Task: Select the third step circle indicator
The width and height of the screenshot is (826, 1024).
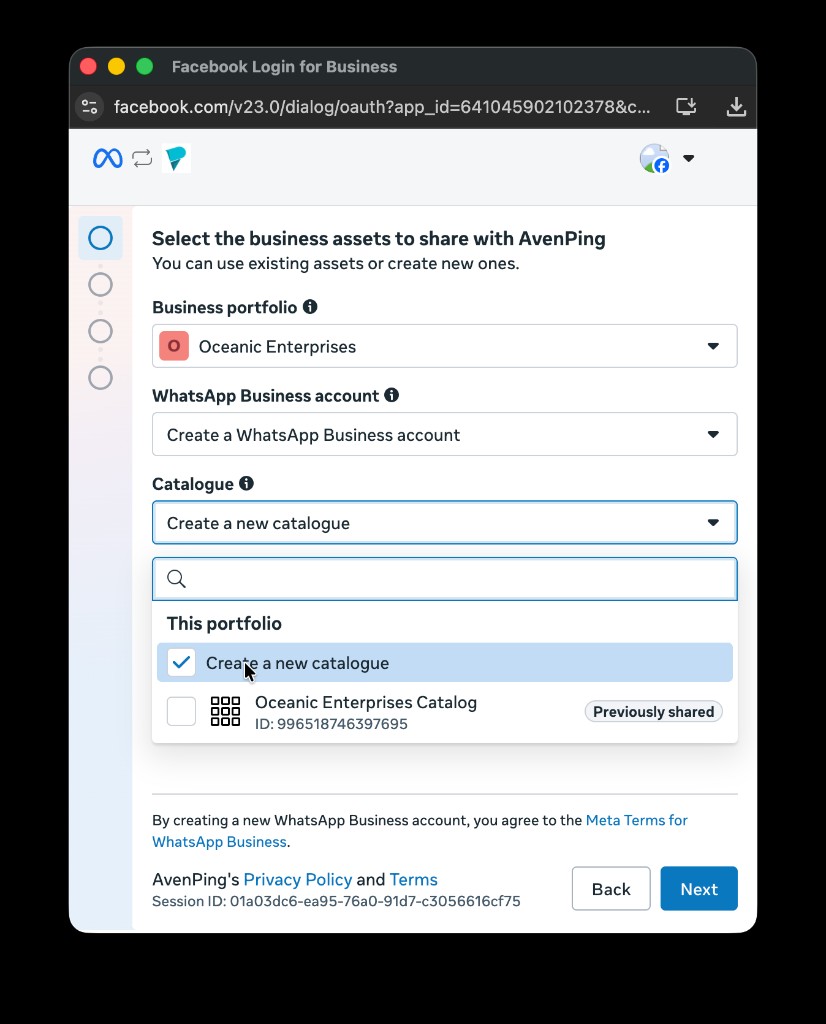Action: (x=101, y=331)
